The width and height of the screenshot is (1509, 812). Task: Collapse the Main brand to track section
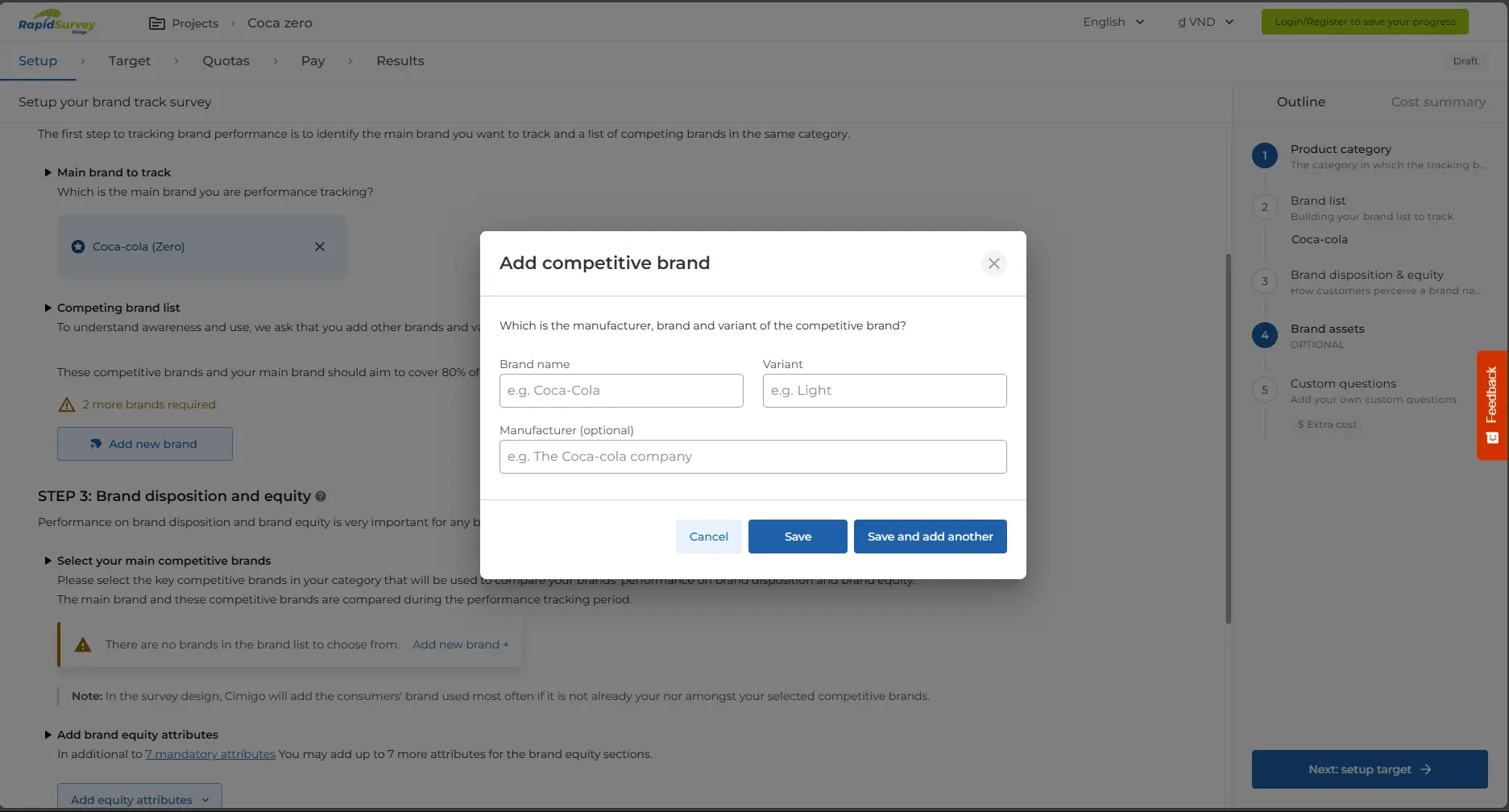[48, 172]
